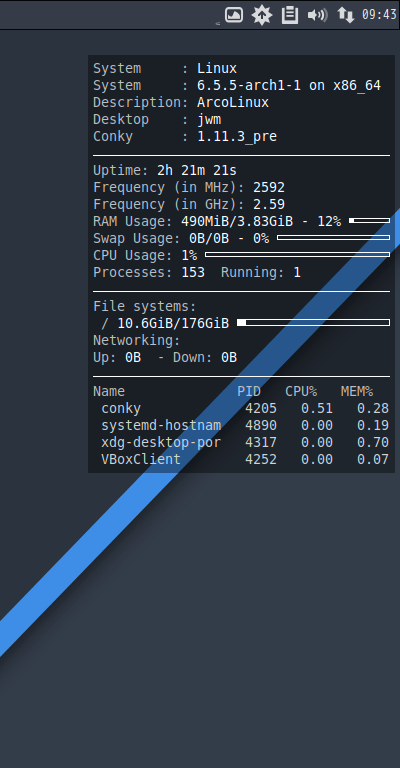
Task: Click the ArcoLinux description text
Action: click(233, 102)
